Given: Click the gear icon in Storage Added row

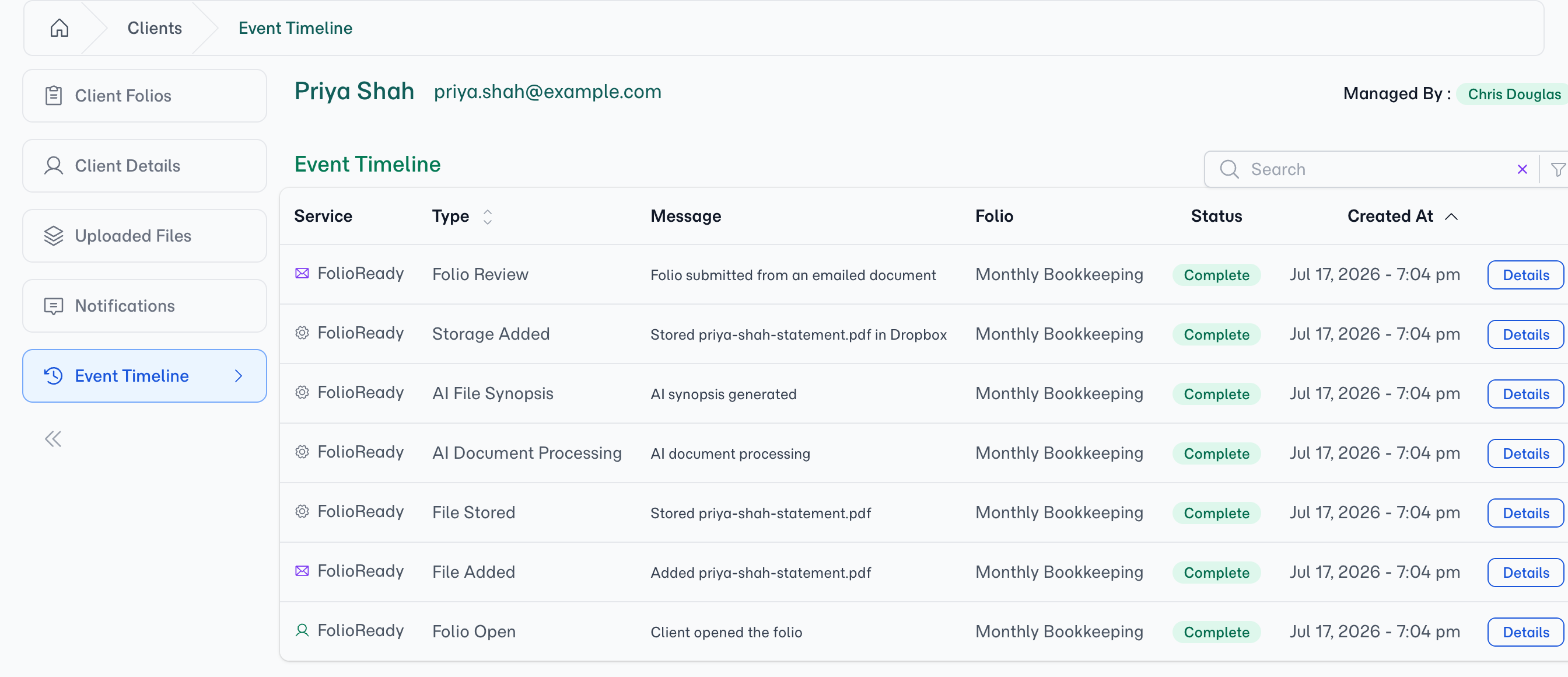Looking at the screenshot, I should [x=302, y=333].
